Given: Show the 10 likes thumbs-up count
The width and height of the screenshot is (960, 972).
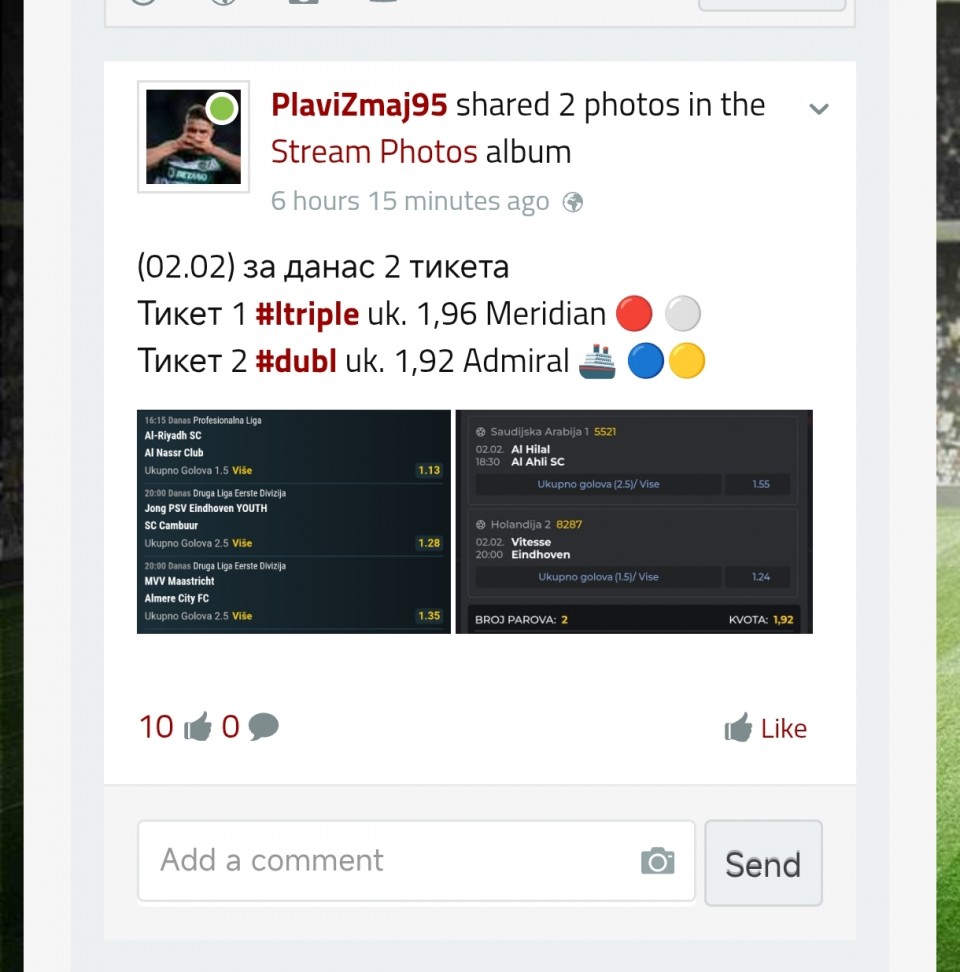Looking at the screenshot, I should (x=175, y=727).
